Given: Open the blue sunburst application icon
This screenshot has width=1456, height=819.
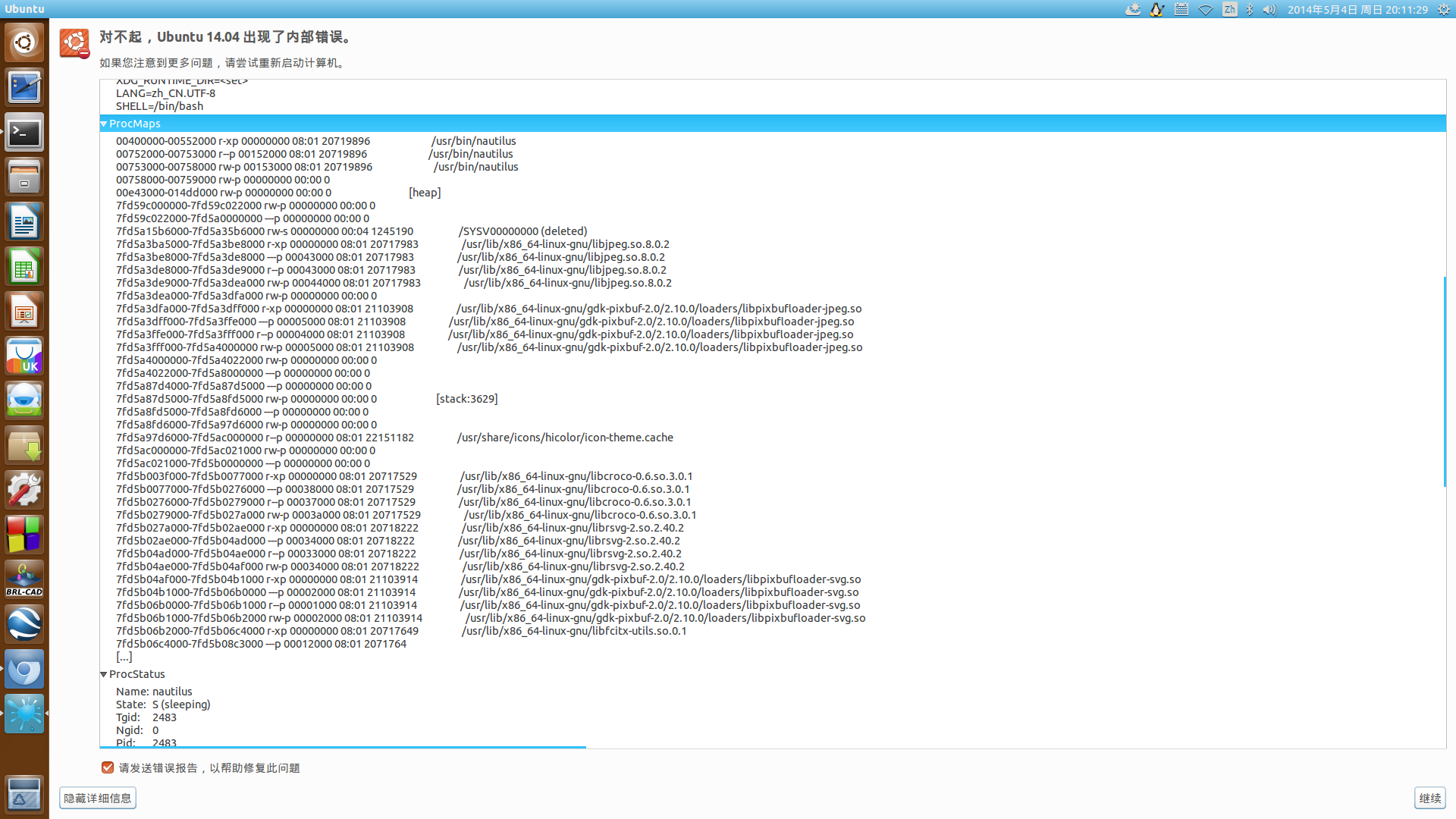Looking at the screenshot, I should point(24,714).
